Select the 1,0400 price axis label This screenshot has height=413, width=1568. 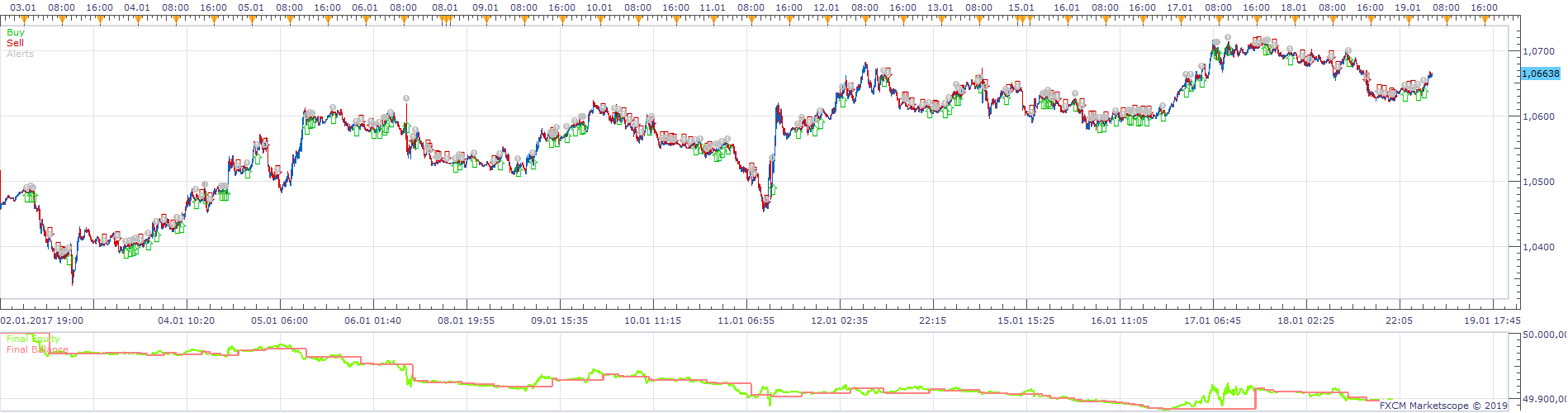[x=1538, y=247]
